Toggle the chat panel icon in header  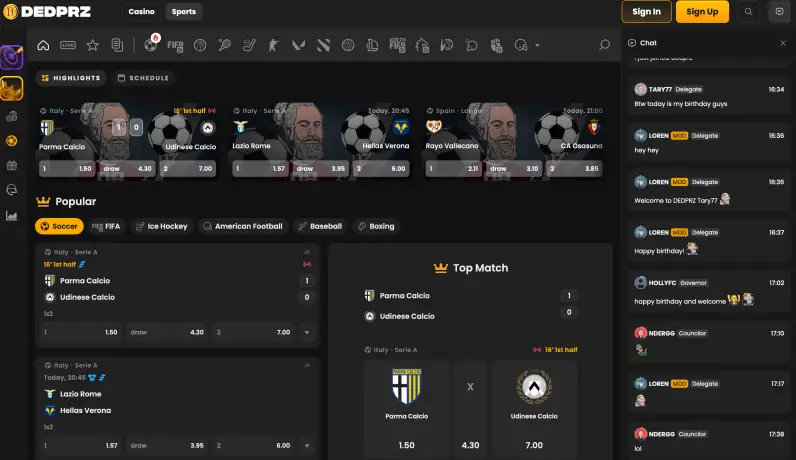click(779, 12)
